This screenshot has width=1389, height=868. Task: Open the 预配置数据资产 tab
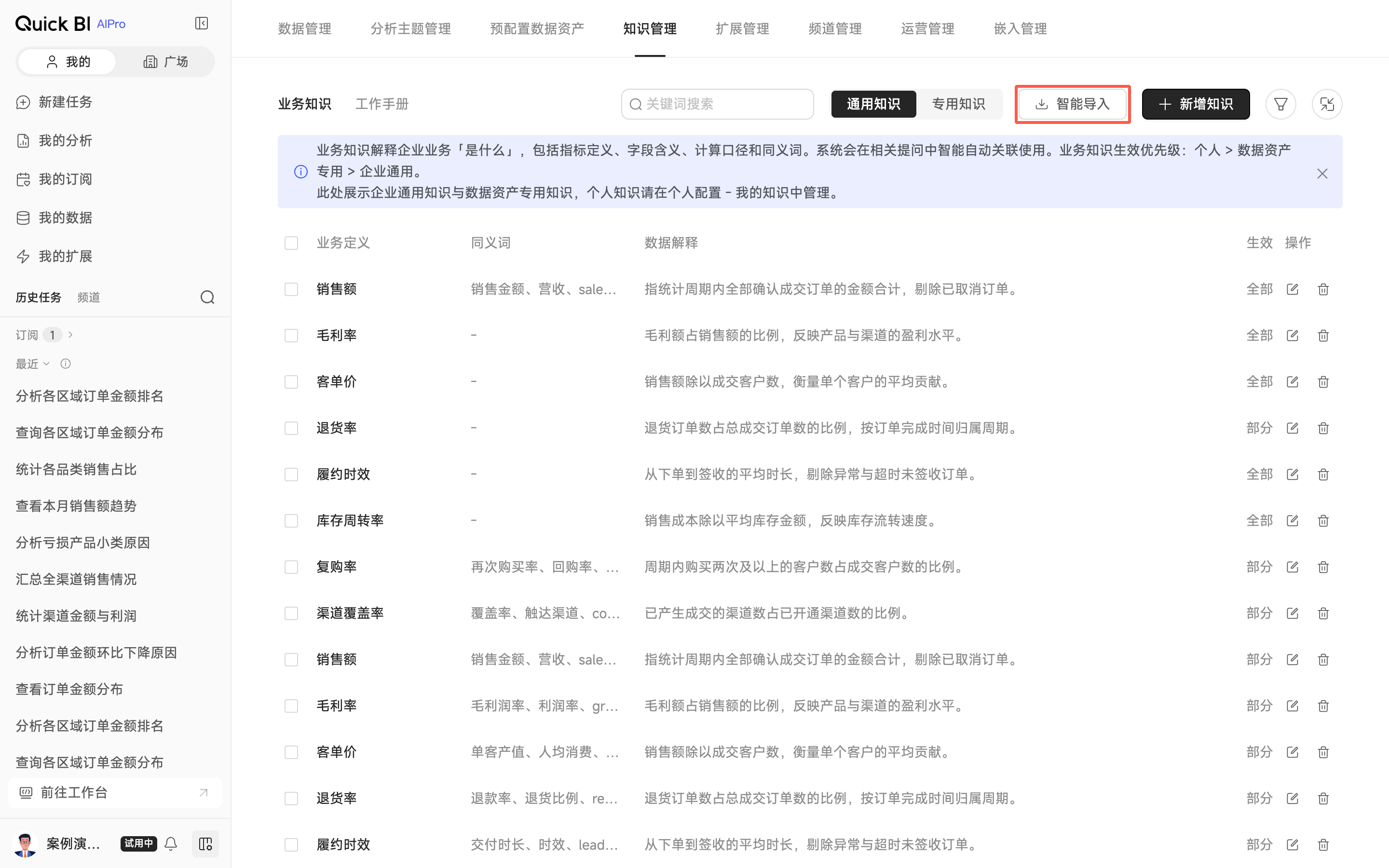pos(537,29)
